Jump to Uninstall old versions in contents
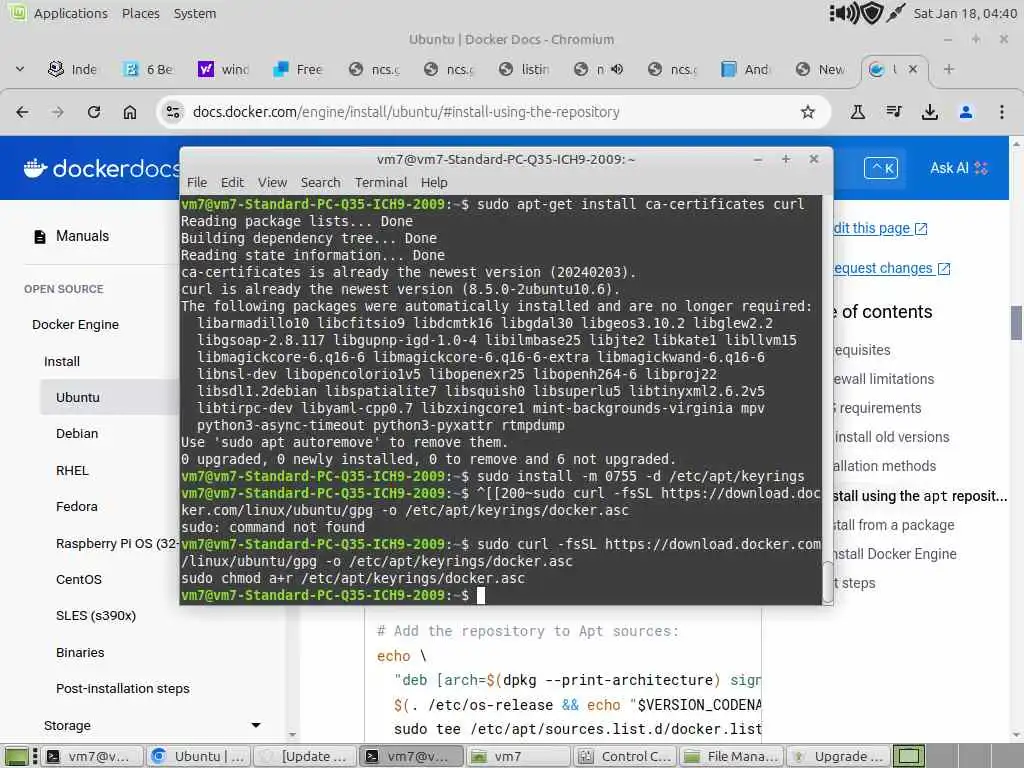Viewport: 1024px width, 768px height. tap(891, 438)
